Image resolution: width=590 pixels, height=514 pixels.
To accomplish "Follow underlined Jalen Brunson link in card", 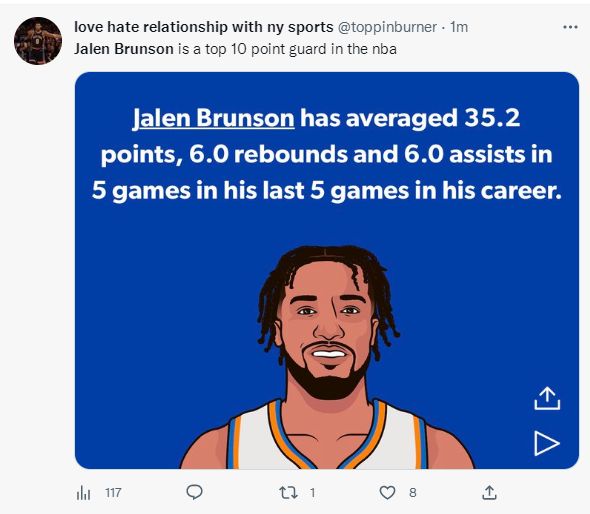I will pos(214,118).
